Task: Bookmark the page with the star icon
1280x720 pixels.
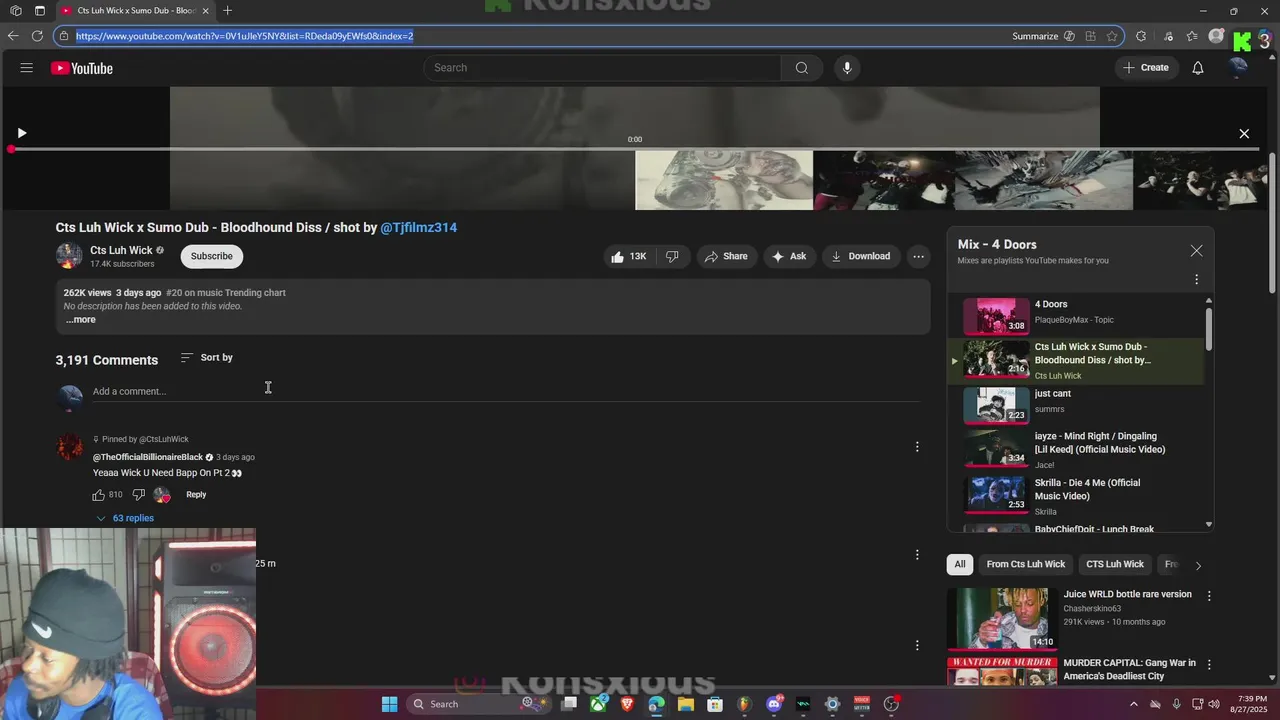Action: click(1112, 36)
